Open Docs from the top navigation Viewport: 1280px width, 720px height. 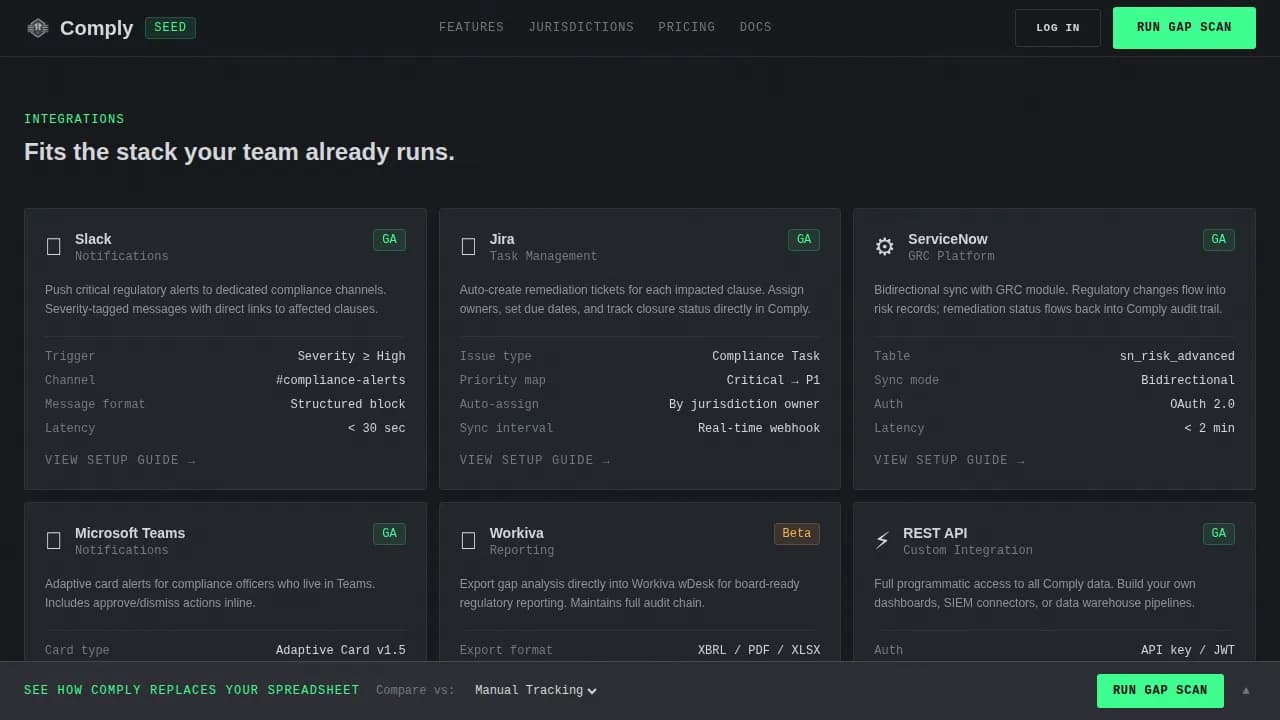[755, 27]
